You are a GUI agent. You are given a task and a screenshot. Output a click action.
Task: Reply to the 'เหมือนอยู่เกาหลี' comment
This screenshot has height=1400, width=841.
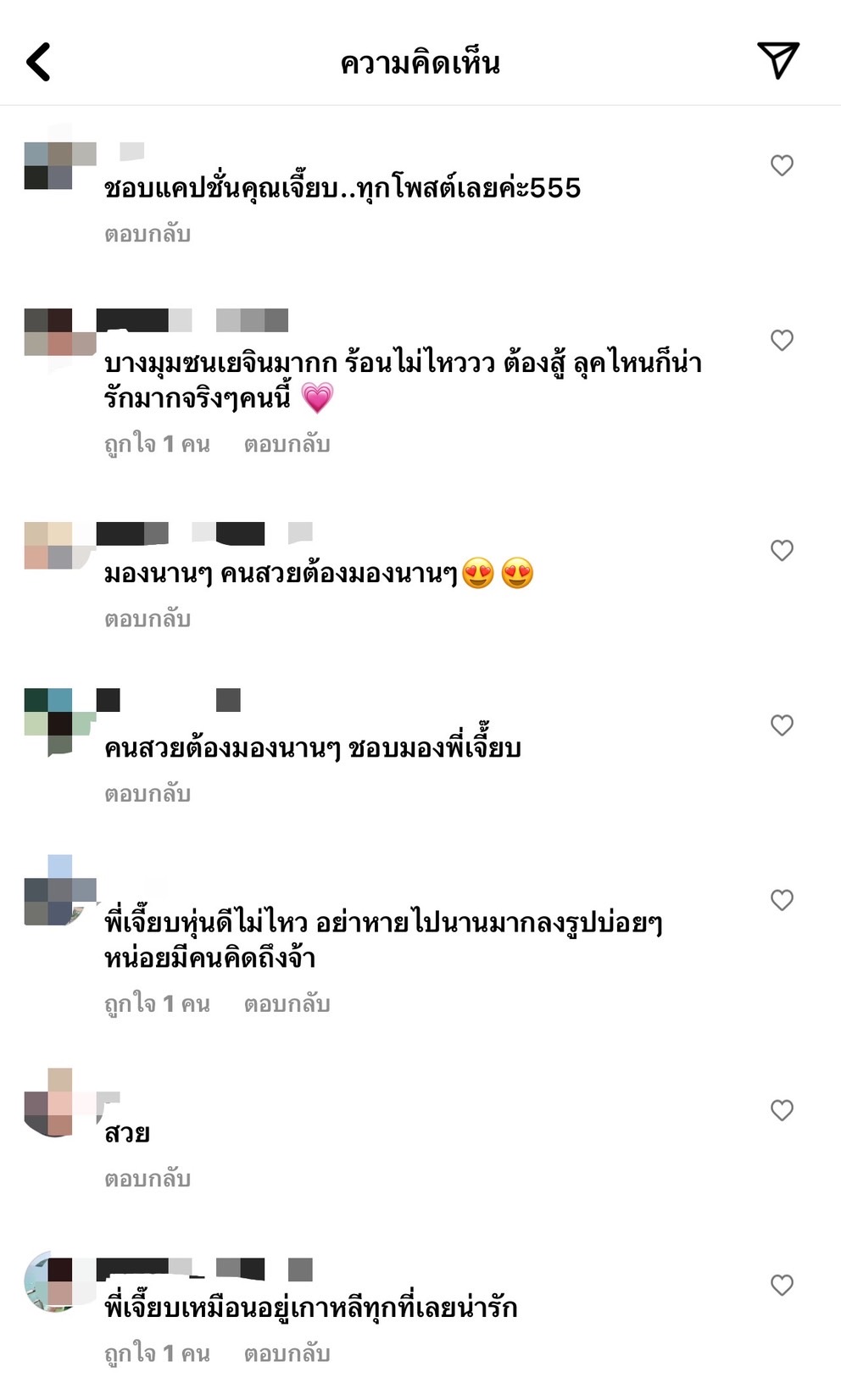[x=287, y=1354]
